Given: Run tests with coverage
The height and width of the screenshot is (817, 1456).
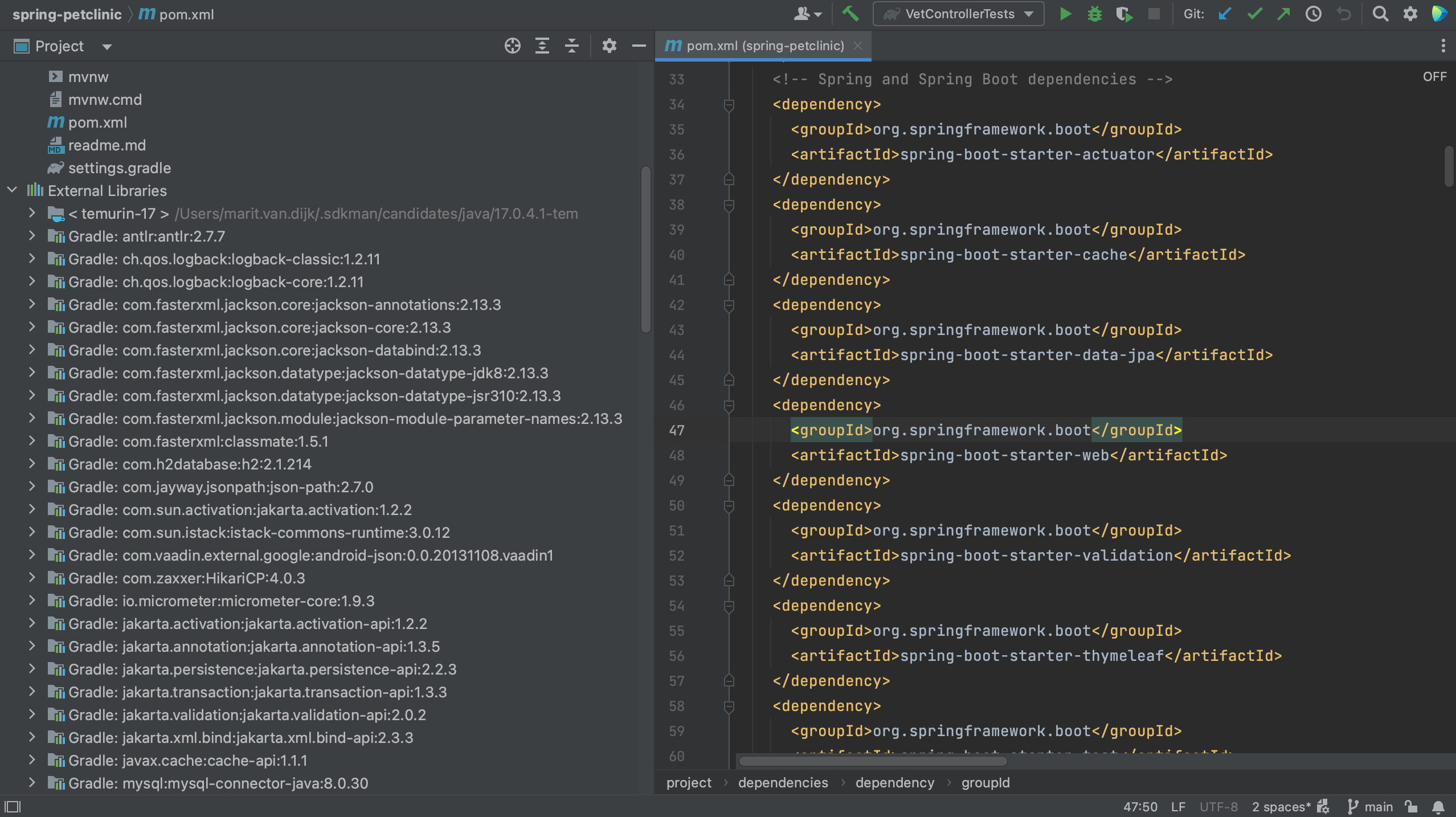Looking at the screenshot, I should pos(1123,13).
